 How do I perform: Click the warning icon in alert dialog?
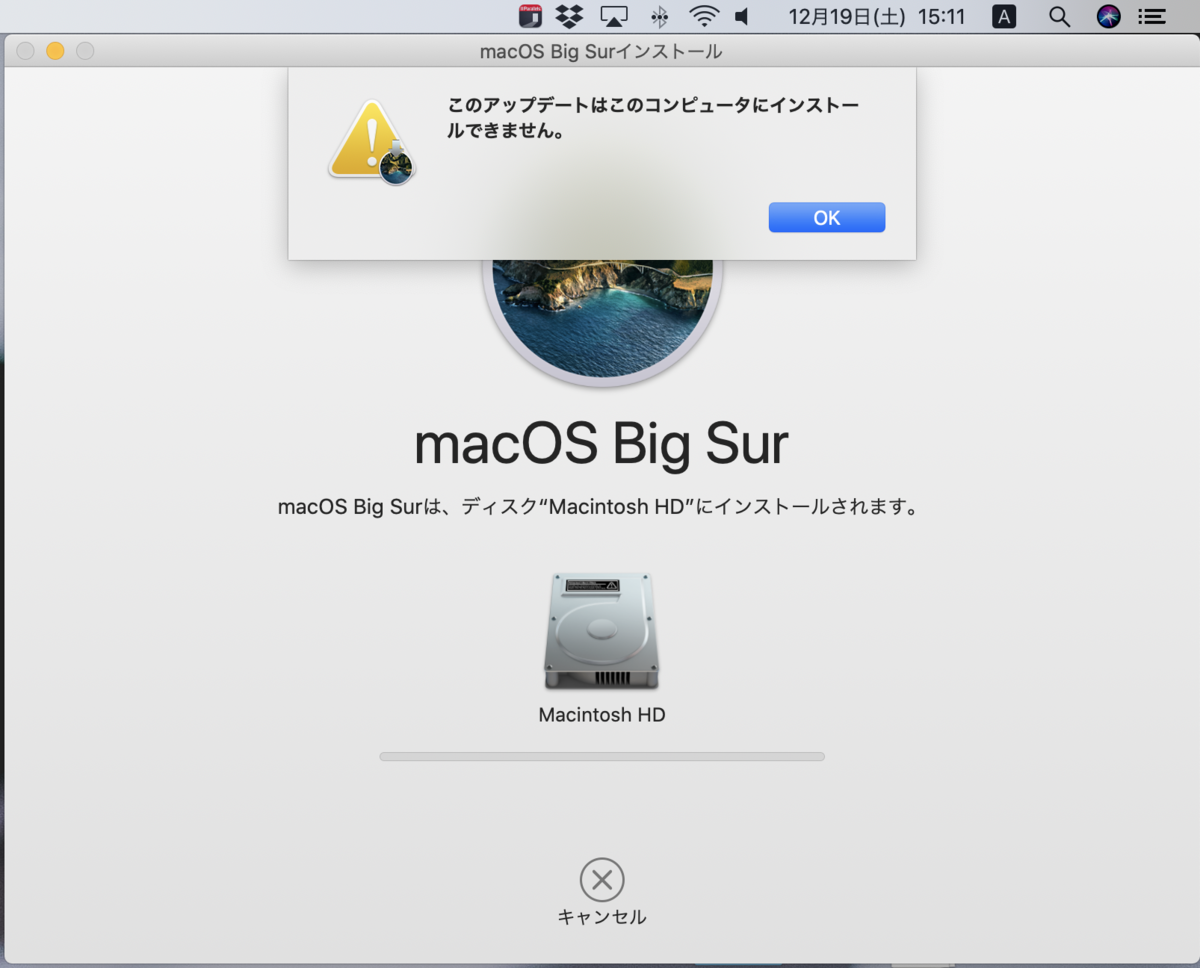372,142
